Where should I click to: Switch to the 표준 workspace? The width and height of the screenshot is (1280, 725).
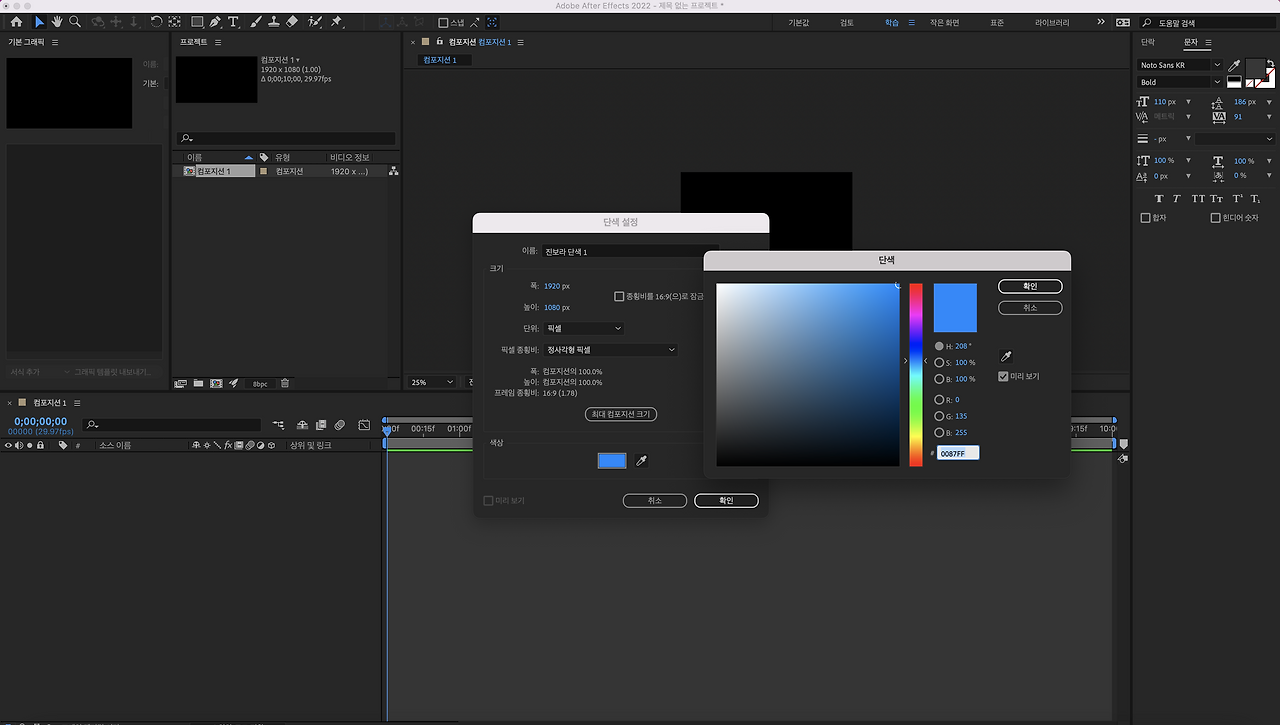(x=997, y=22)
